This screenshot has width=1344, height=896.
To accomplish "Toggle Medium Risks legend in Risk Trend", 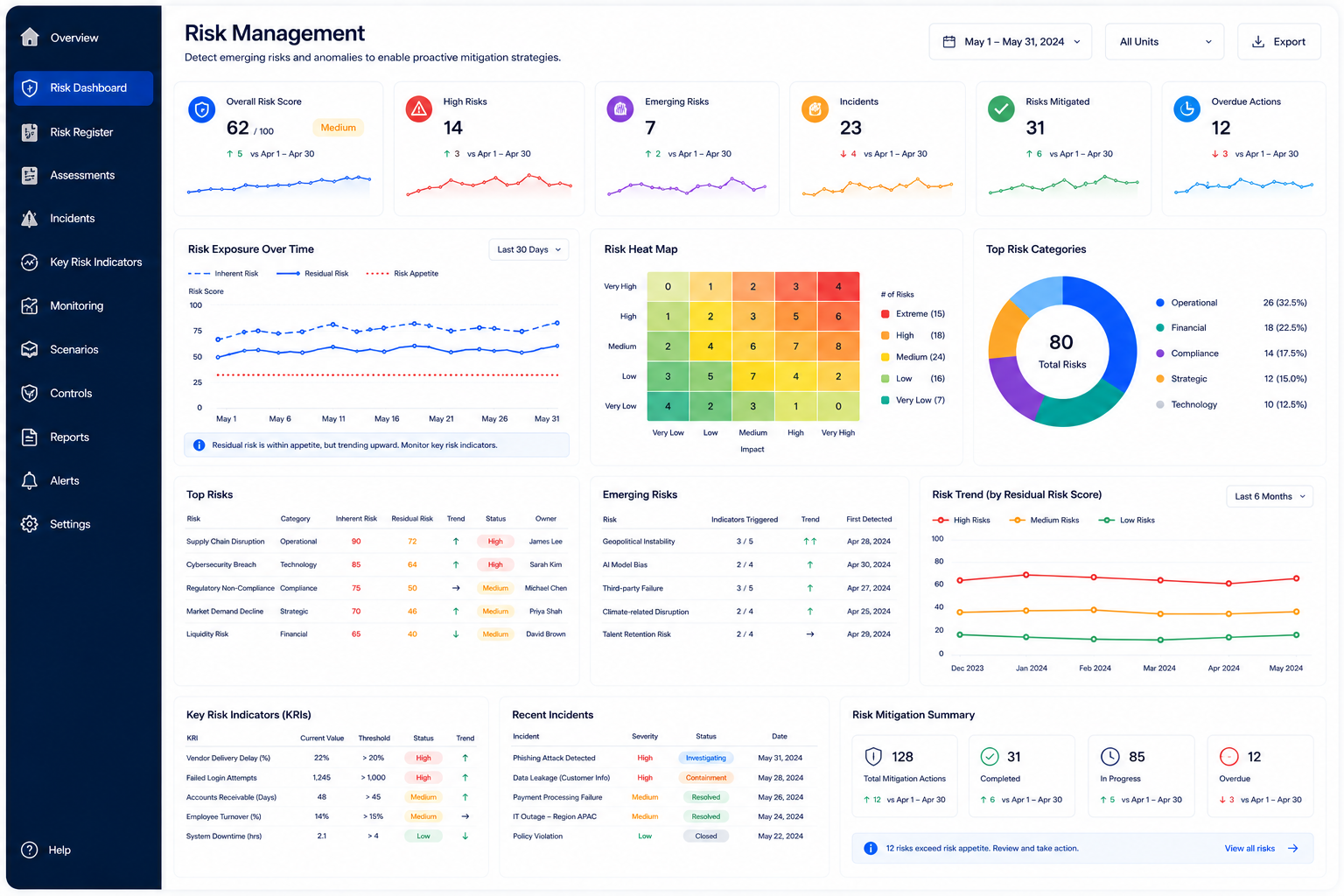I will point(1044,521).
